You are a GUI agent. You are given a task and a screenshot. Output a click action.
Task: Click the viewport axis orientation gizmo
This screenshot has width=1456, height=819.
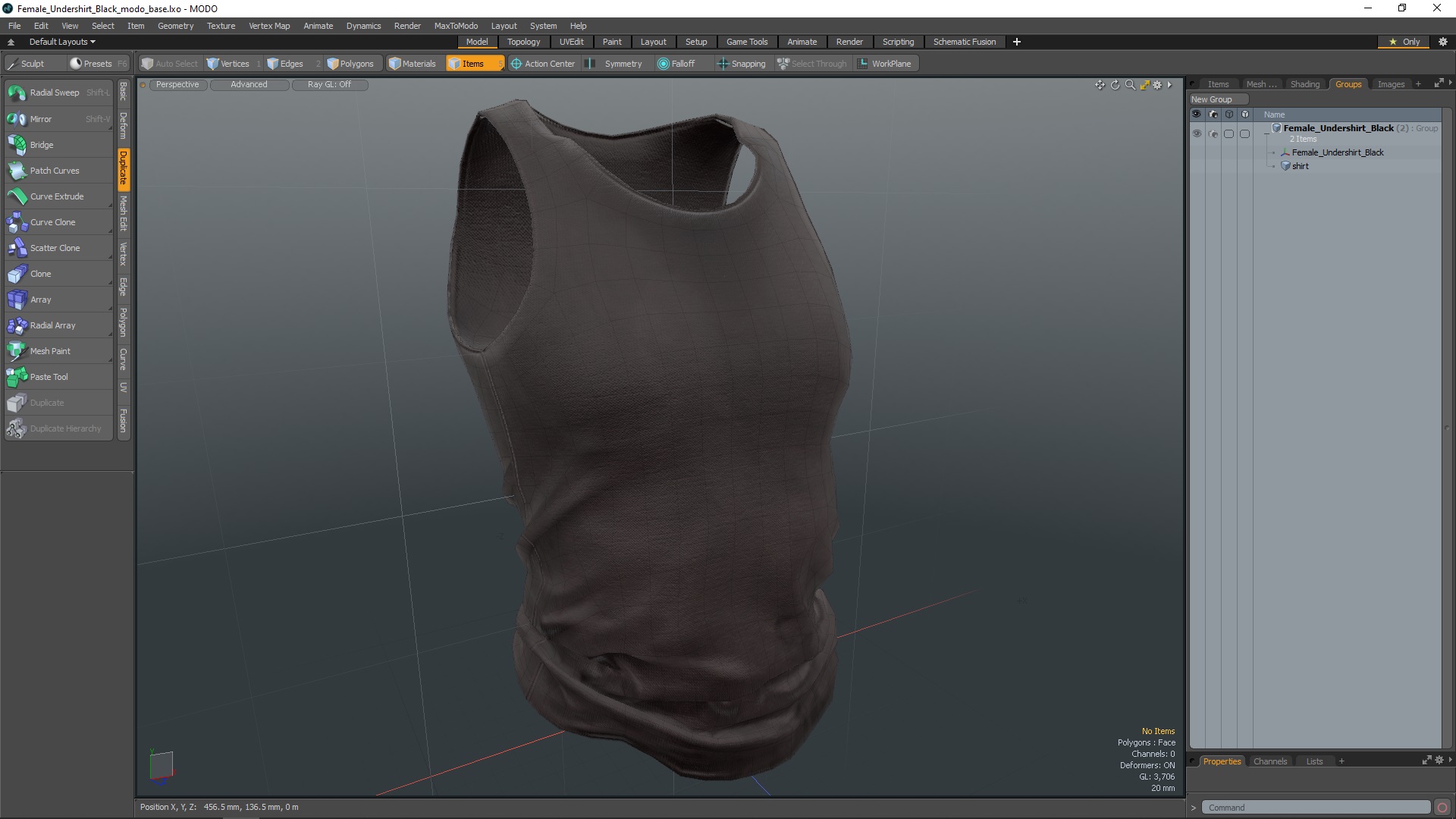(x=161, y=766)
